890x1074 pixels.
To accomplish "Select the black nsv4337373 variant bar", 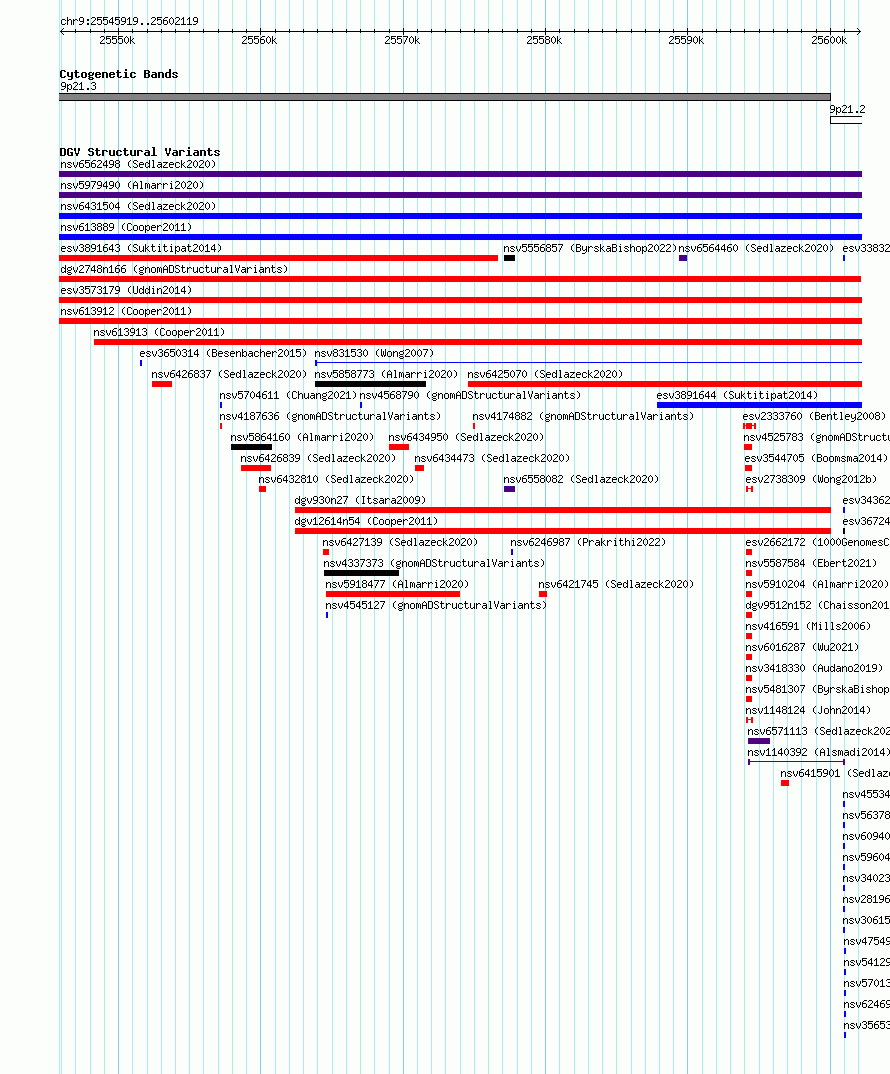I will [361, 573].
